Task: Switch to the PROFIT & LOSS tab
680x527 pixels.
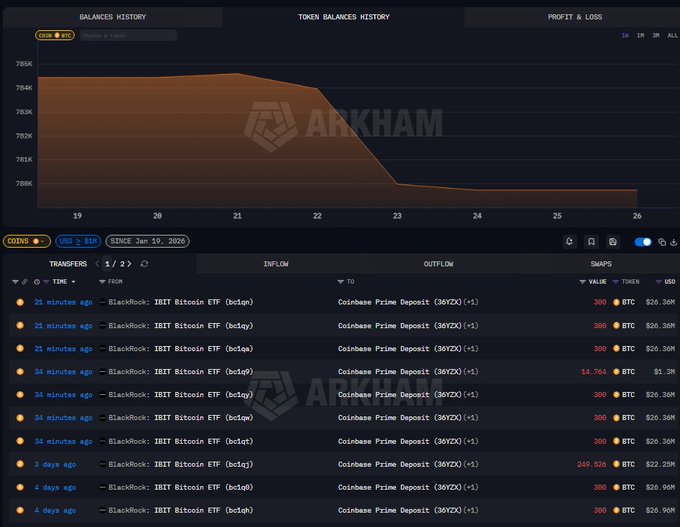Action: (575, 17)
